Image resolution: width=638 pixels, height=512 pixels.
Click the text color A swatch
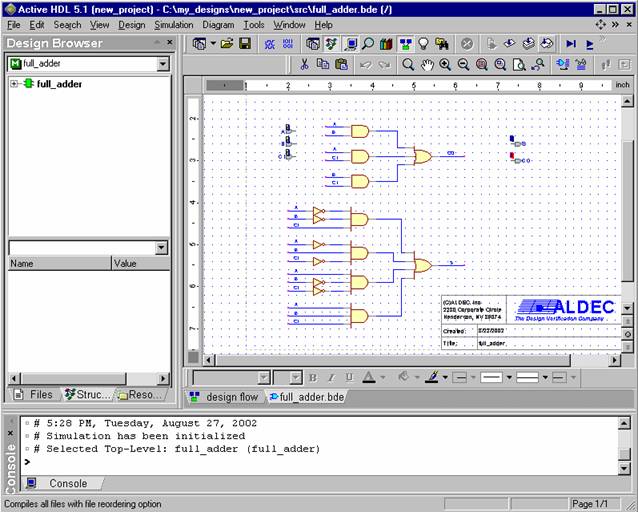click(x=369, y=378)
